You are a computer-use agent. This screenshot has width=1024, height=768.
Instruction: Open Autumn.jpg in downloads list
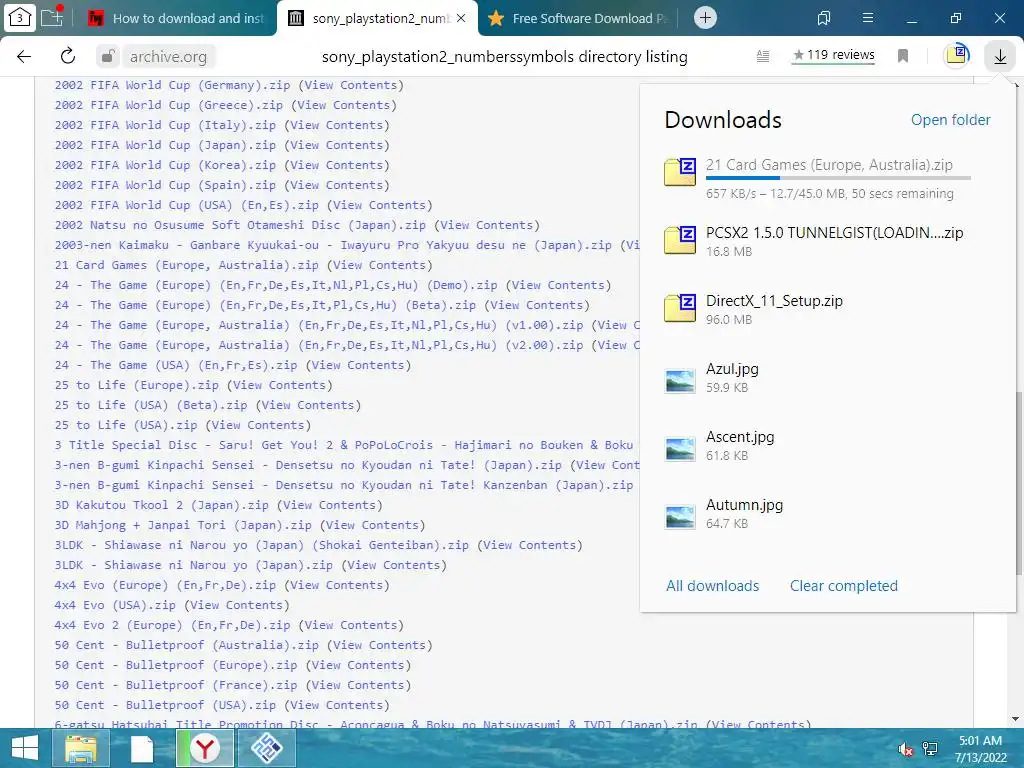click(x=744, y=504)
